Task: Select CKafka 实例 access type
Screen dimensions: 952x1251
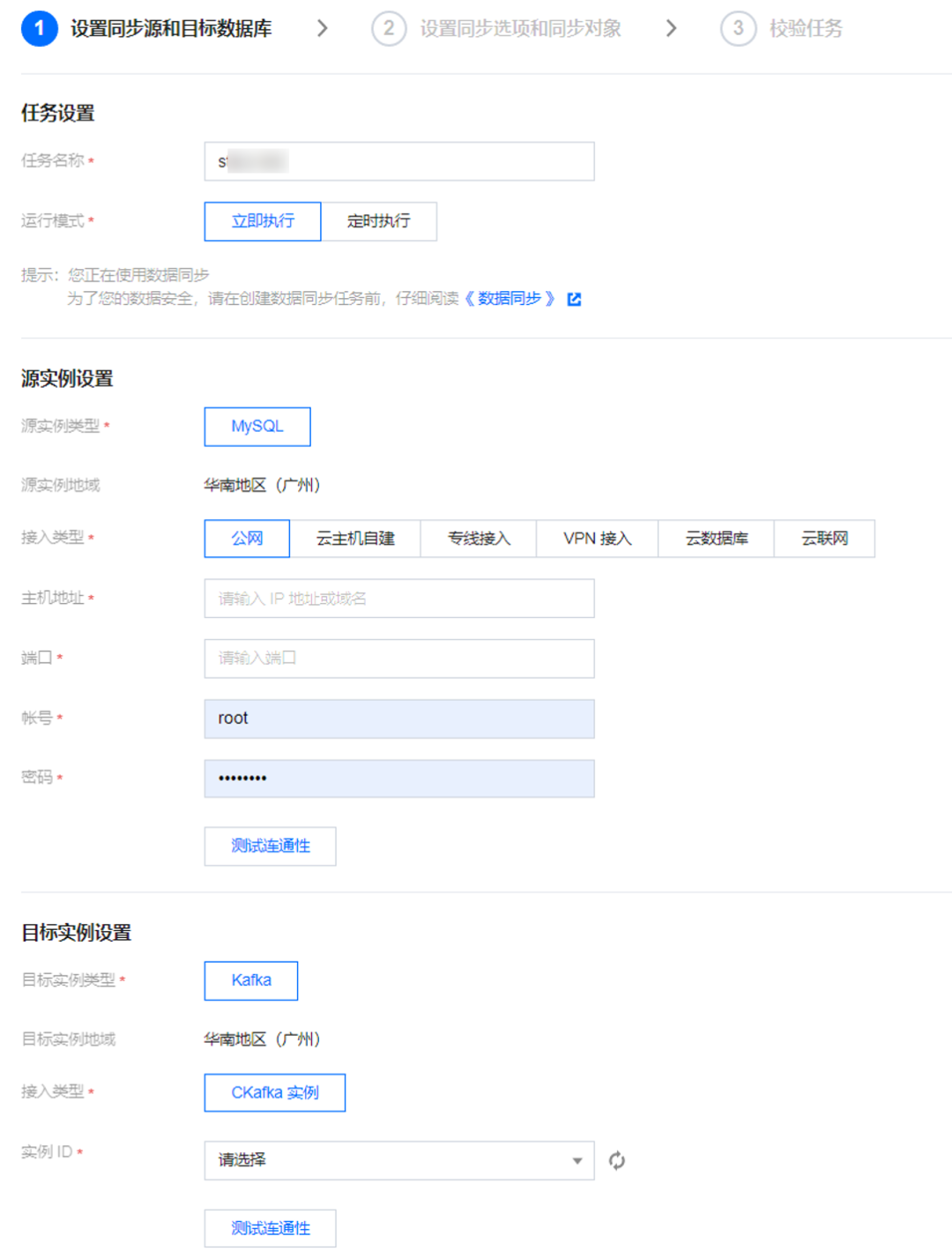Action: tap(275, 1093)
